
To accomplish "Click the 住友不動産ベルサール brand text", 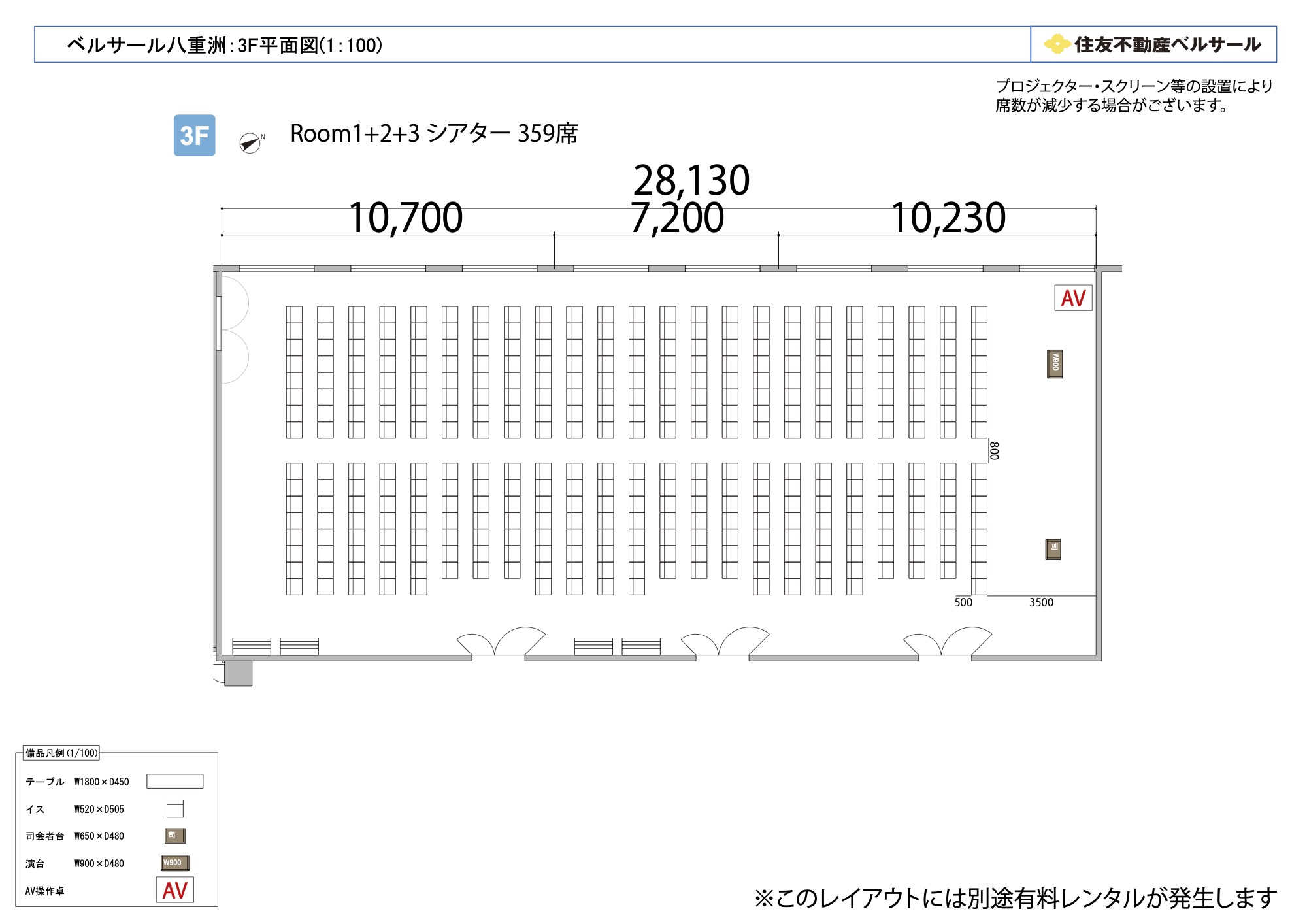I will tap(1168, 44).
